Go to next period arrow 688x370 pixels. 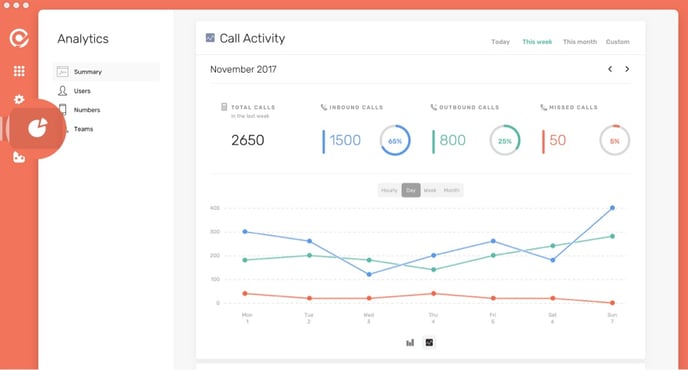pyautogui.click(x=627, y=69)
